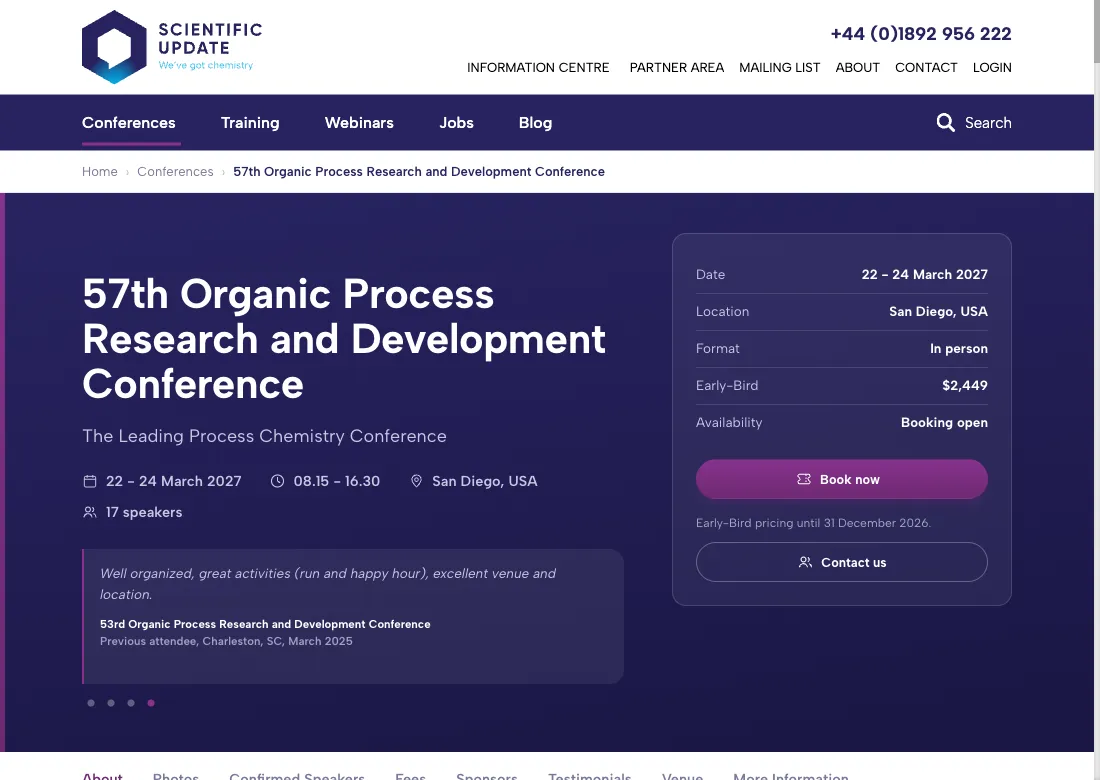
Task: Click the 53rd Organic Process Research testimonial title
Action: (x=265, y=624)
